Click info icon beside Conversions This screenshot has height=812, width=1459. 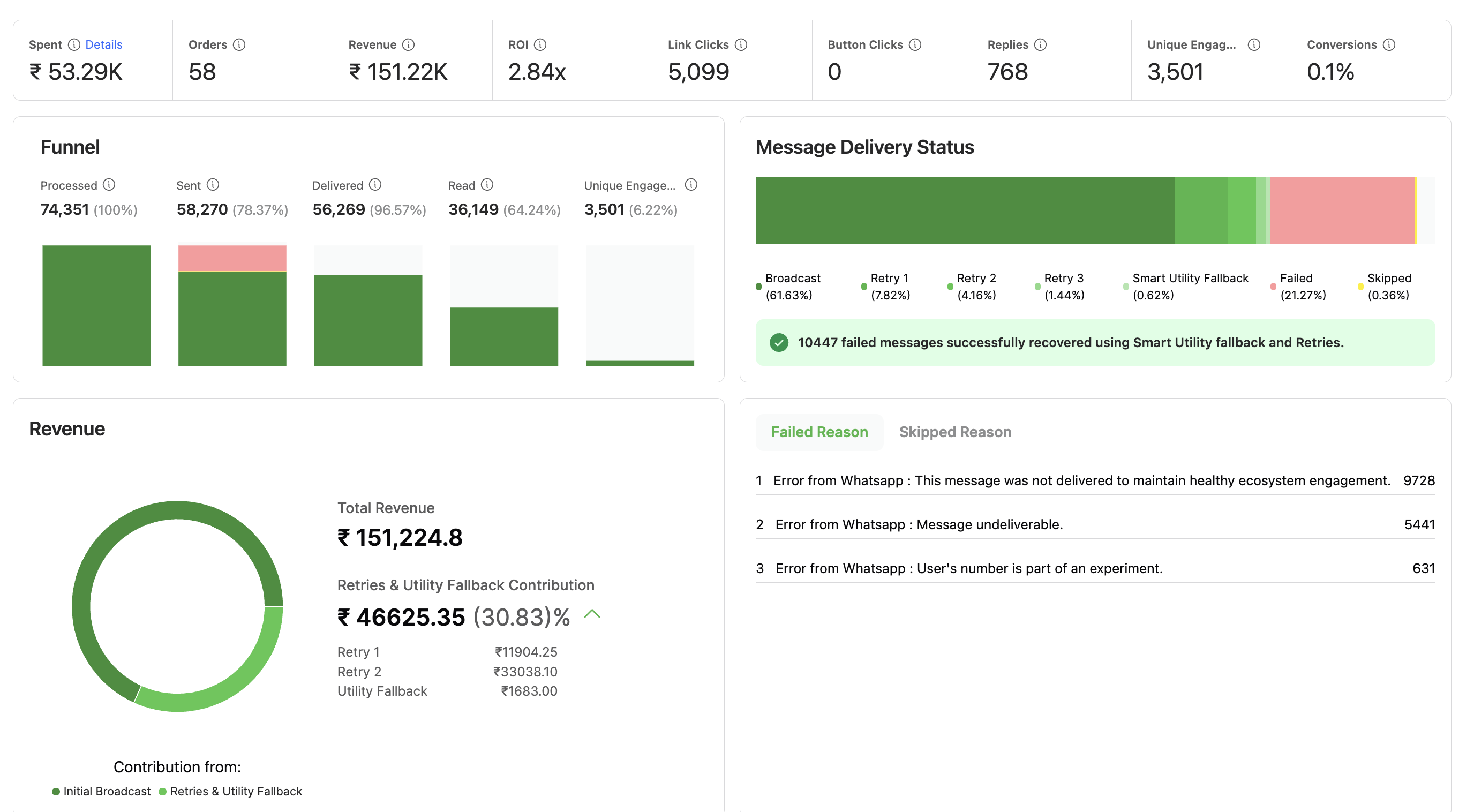1389,45
